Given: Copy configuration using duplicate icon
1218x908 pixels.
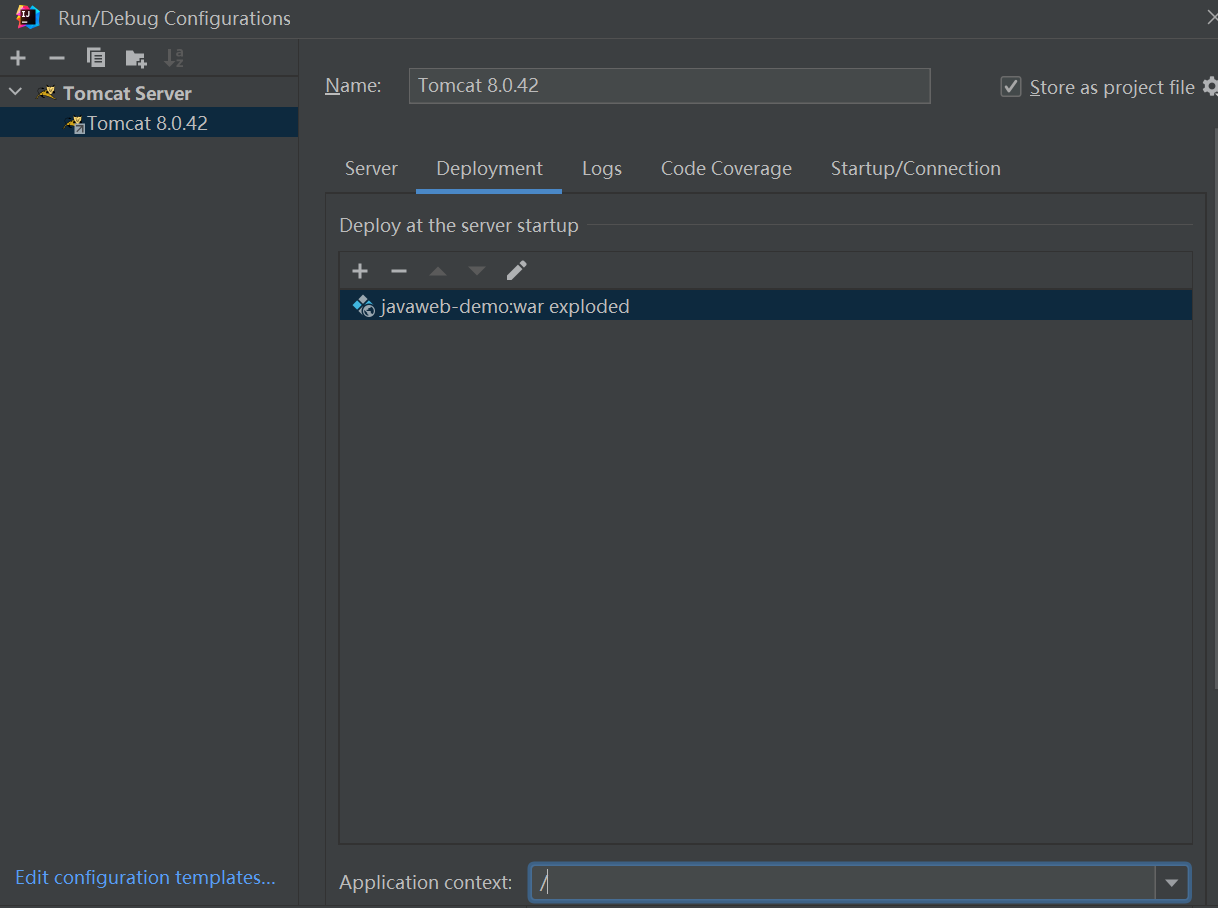Looking at the screenshot, I should (x=96, y=58).
